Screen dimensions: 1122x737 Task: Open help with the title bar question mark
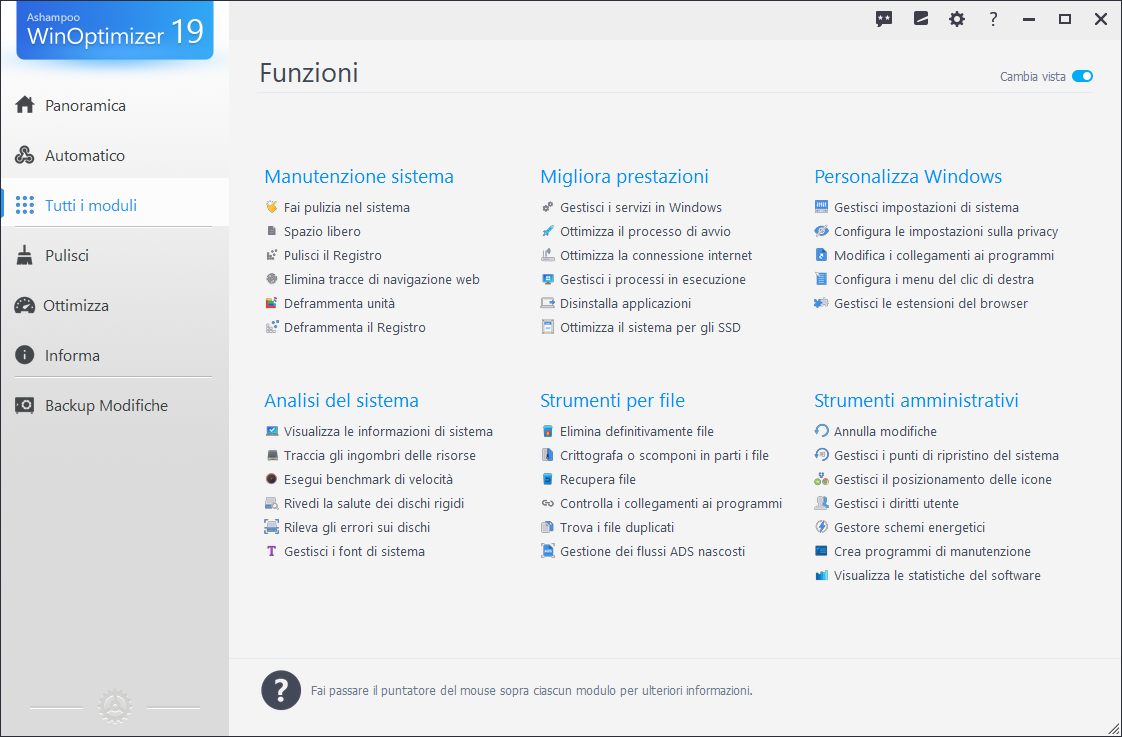point(992,19)
